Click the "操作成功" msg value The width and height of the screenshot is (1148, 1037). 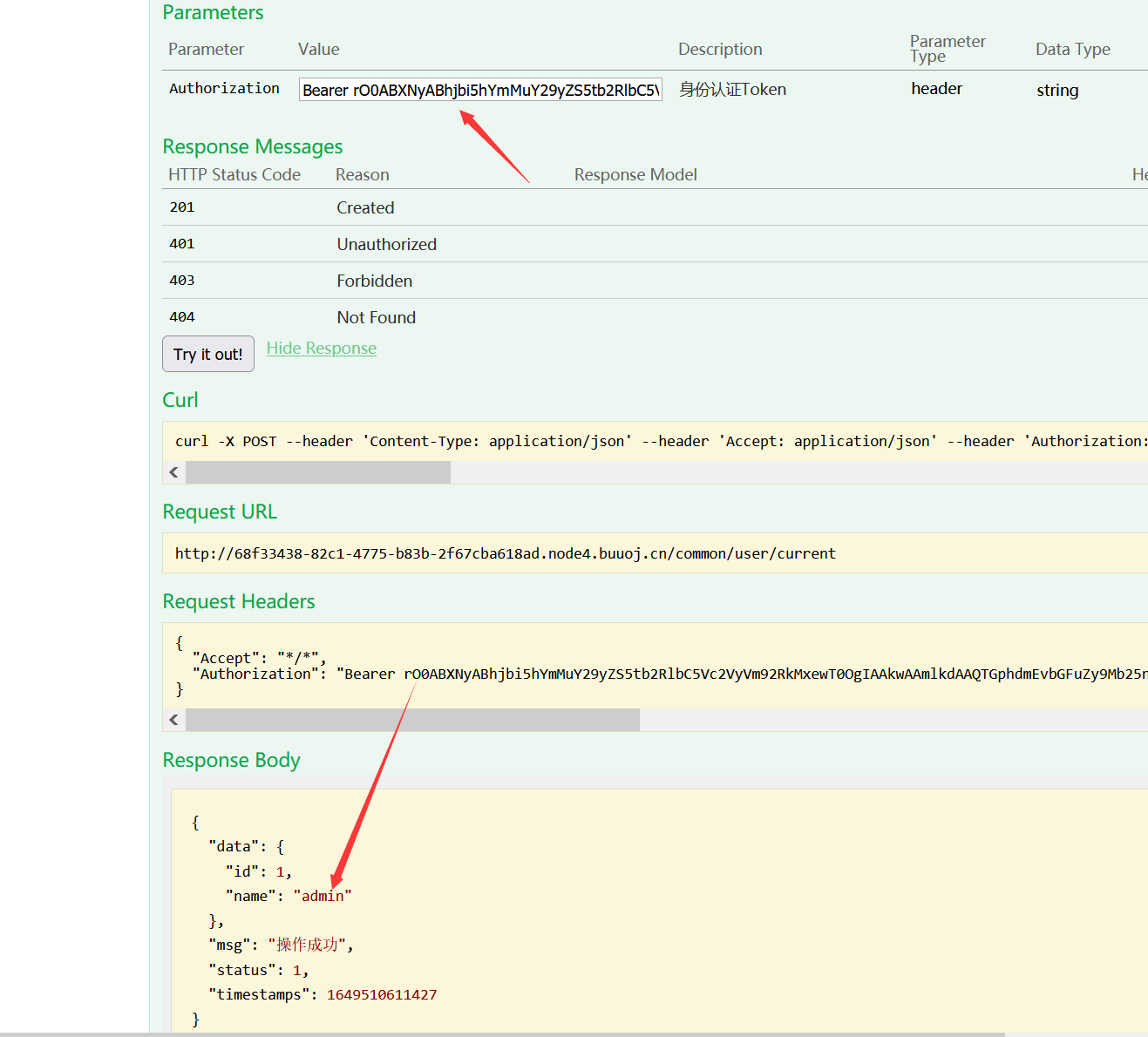[307, 945]
